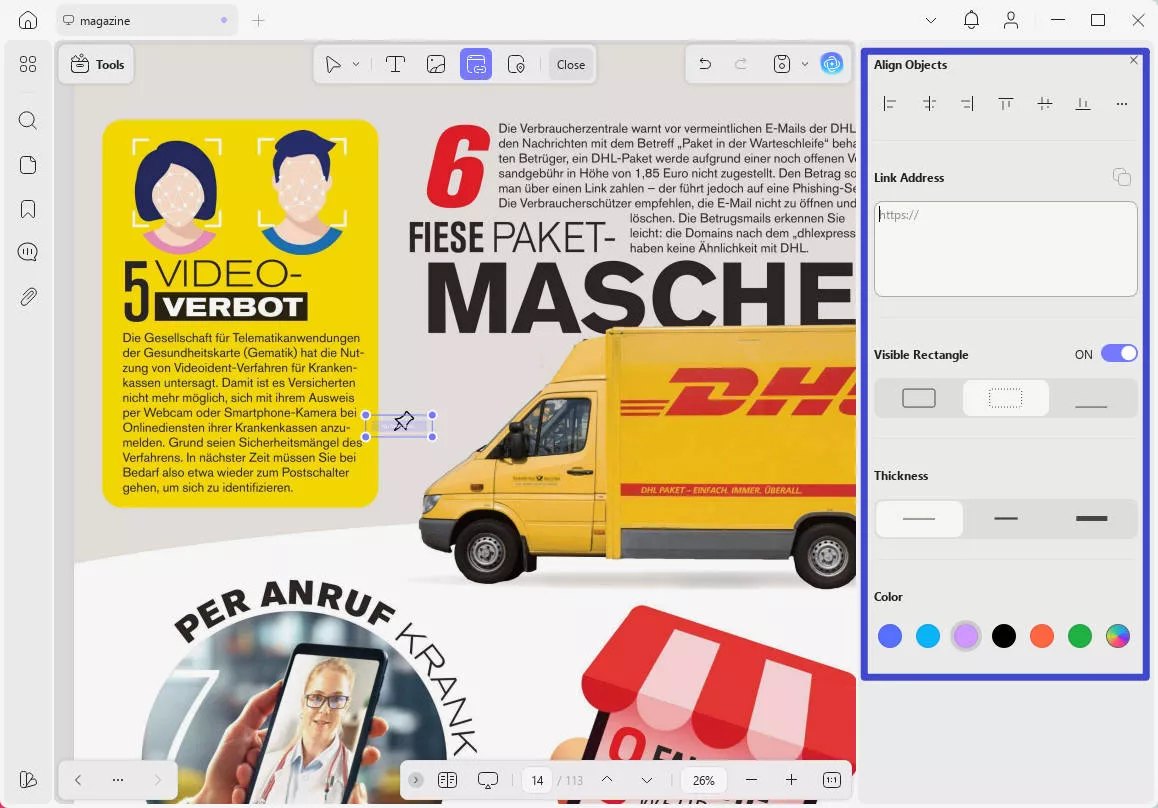Open the save options dropdown arrow
Image resolution: width=1158 pixels, height=808 pixels.
point(805,64)
